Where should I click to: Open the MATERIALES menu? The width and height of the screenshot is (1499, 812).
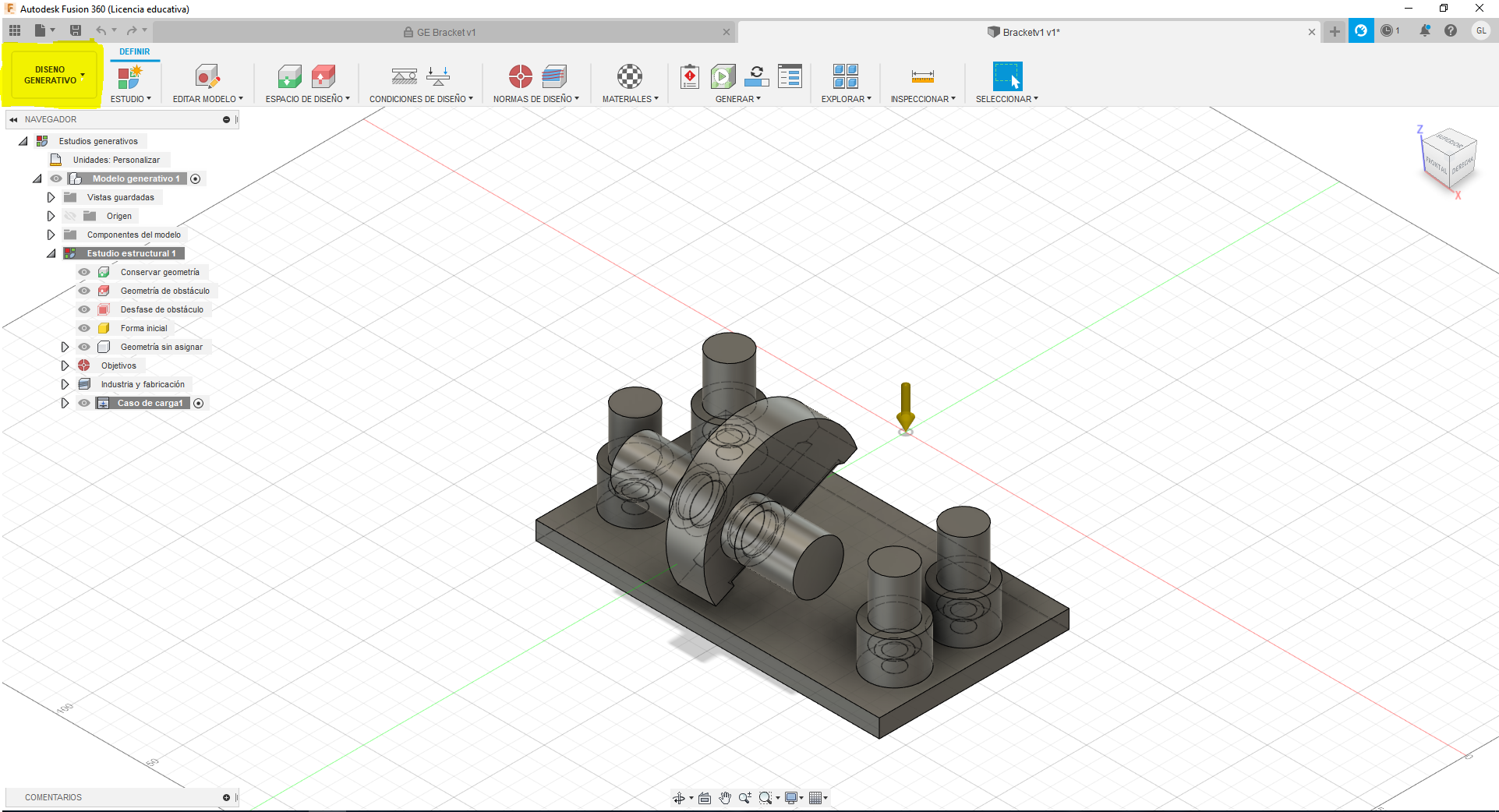(631, 99)
